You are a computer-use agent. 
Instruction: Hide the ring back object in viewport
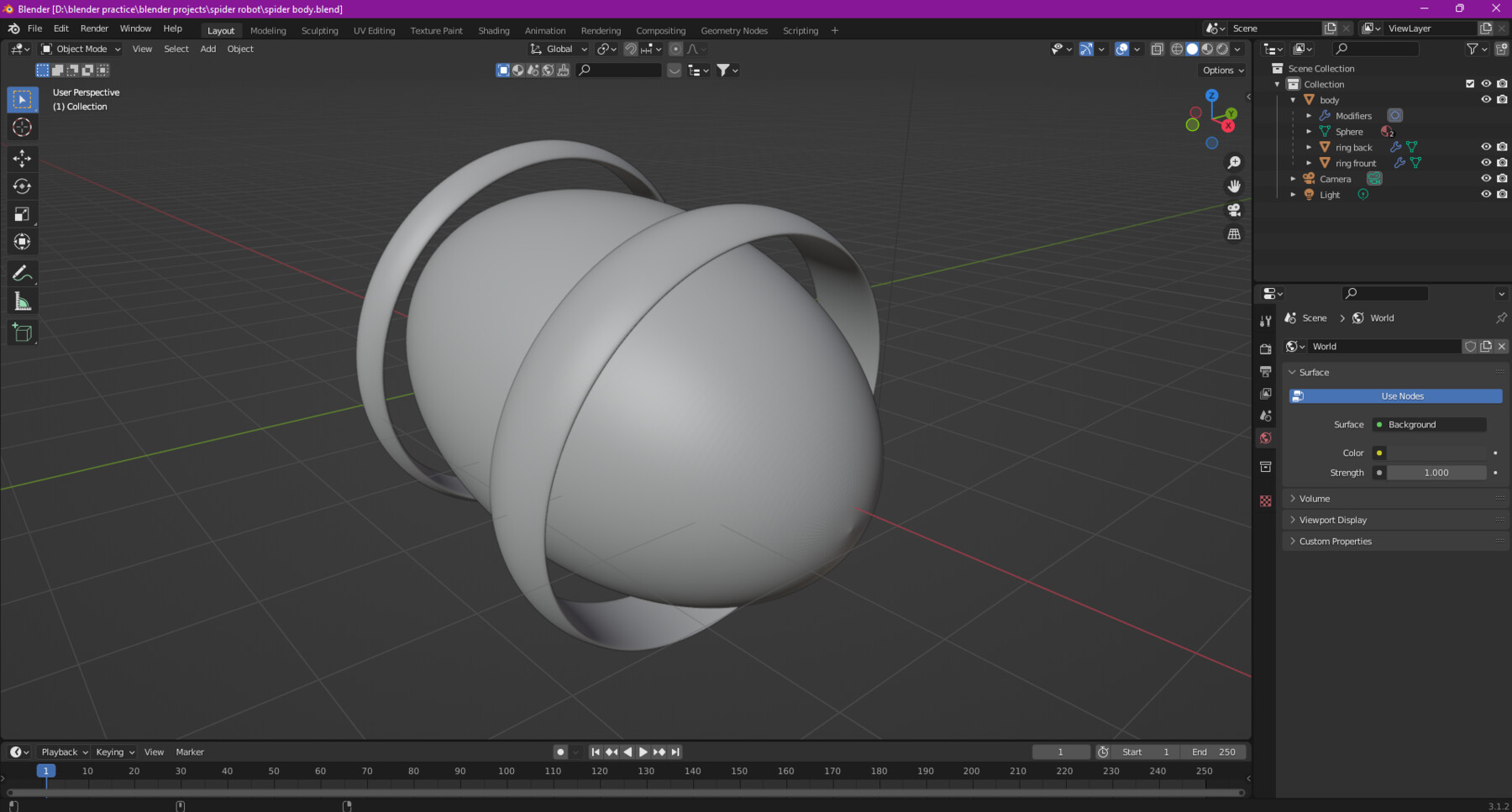pyautogui.click(x=1485, y=147)
